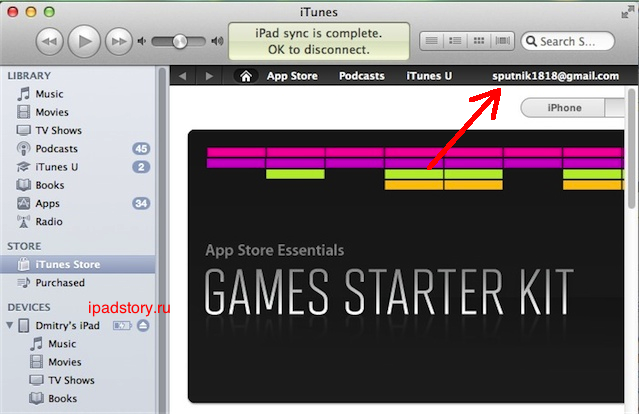The width and height of the screenshot is (639, 414).
Task: Enter full screen with corner arrows icon
Action: point(628,12)
